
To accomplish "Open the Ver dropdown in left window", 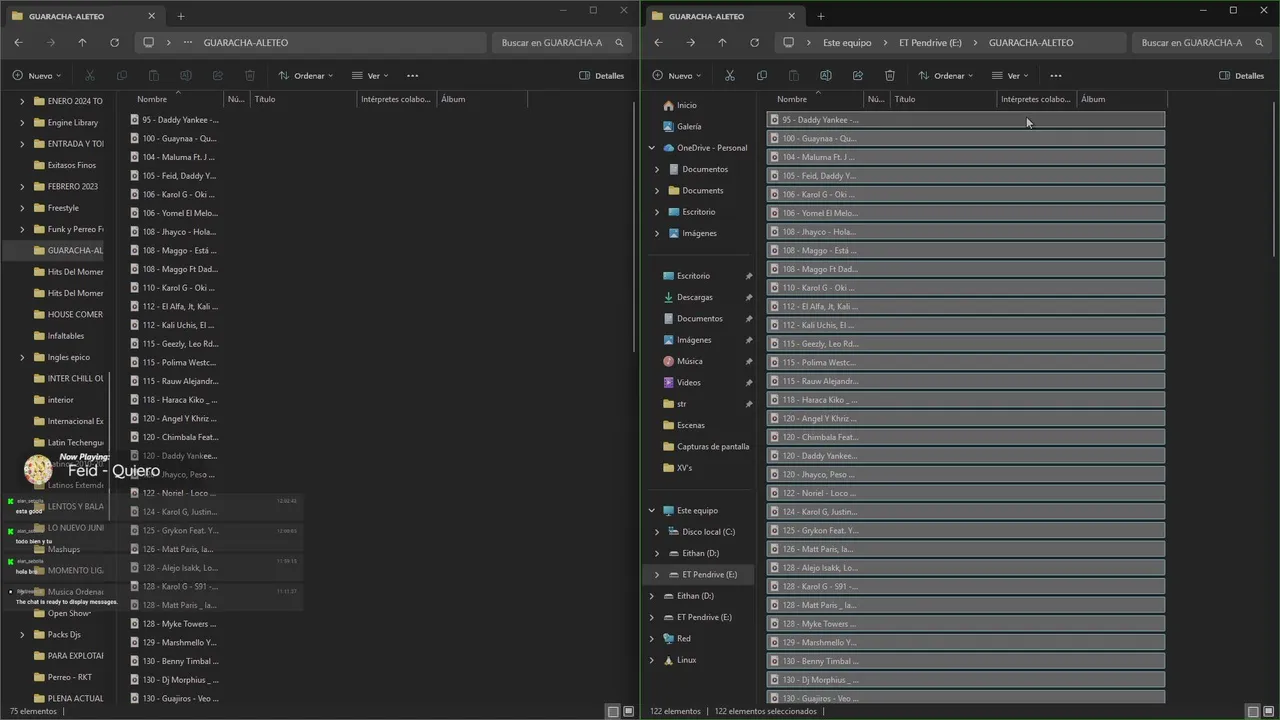I will coord(370,75).
